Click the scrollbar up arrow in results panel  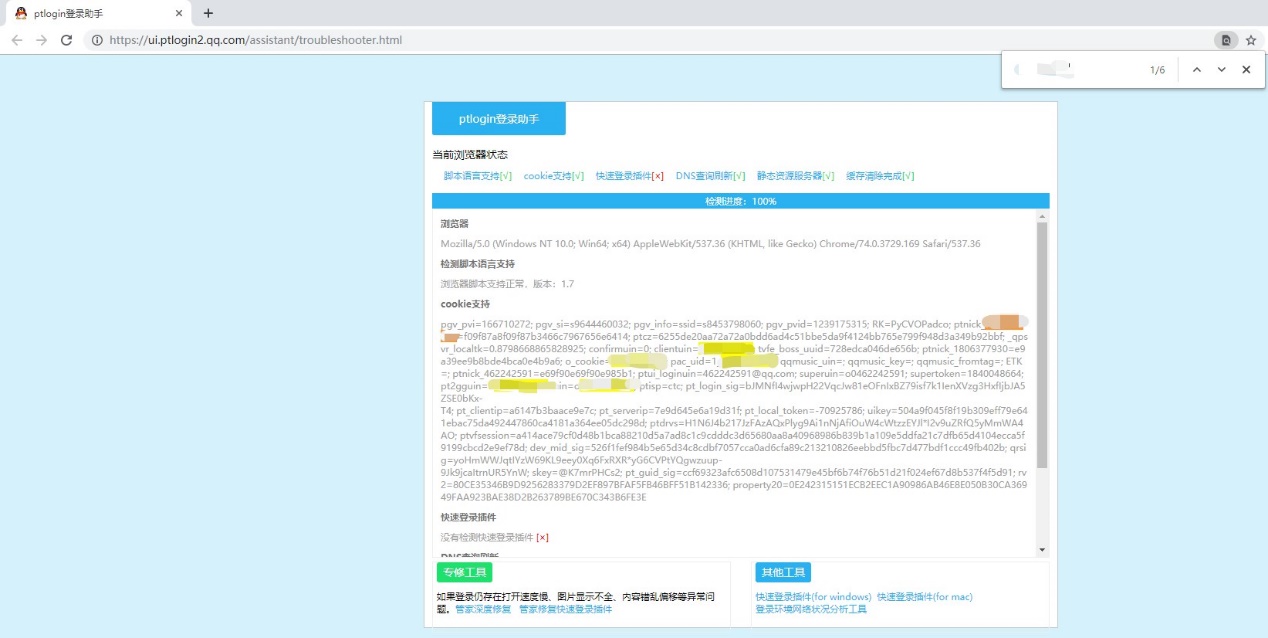[1042, 215]
